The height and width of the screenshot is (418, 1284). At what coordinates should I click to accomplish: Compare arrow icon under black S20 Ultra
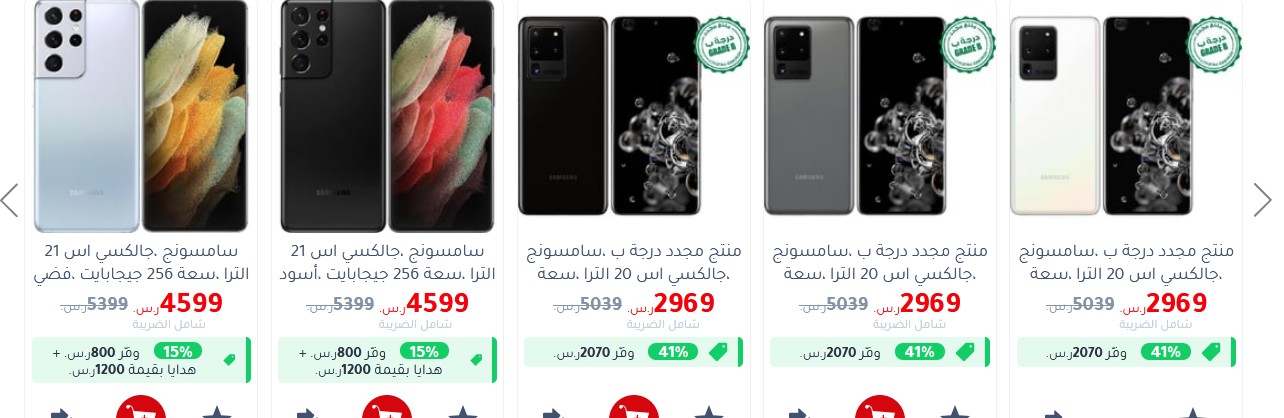click(553, 412)
